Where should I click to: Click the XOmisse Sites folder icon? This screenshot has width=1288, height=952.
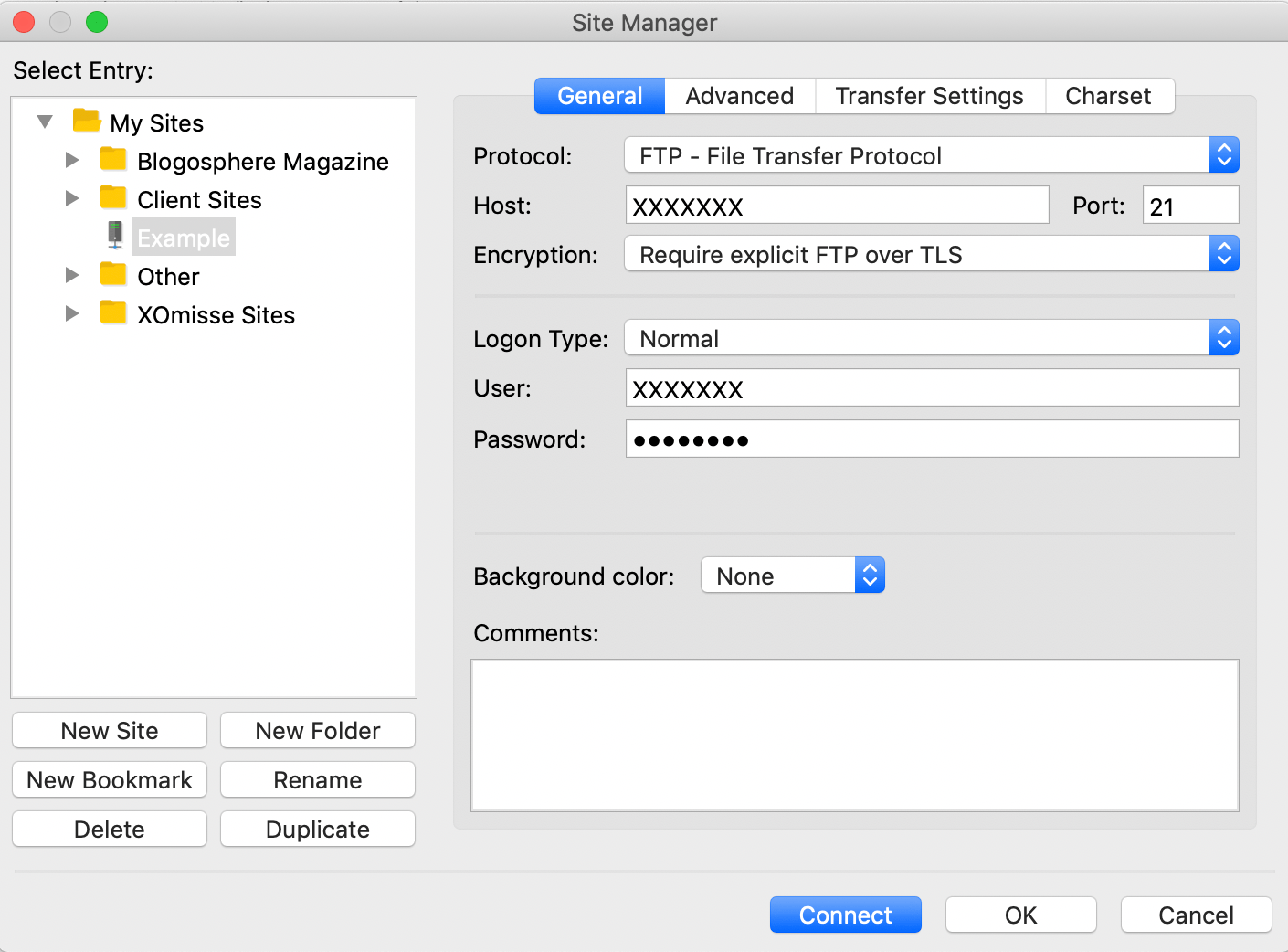(x=113, y=312)
